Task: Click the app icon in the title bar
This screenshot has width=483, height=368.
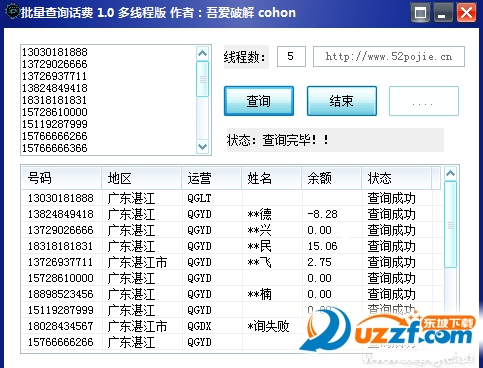Action: pyautogui.click(x=13, y=11)
